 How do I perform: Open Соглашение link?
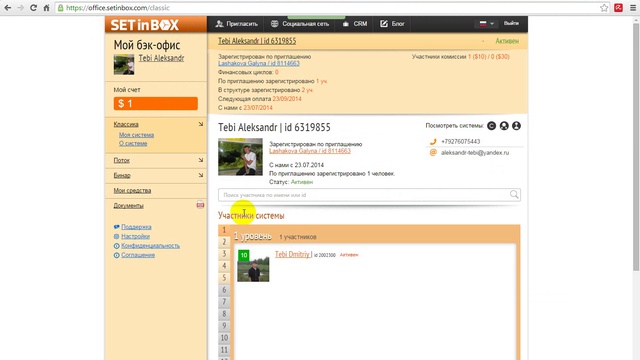[138, 255]
